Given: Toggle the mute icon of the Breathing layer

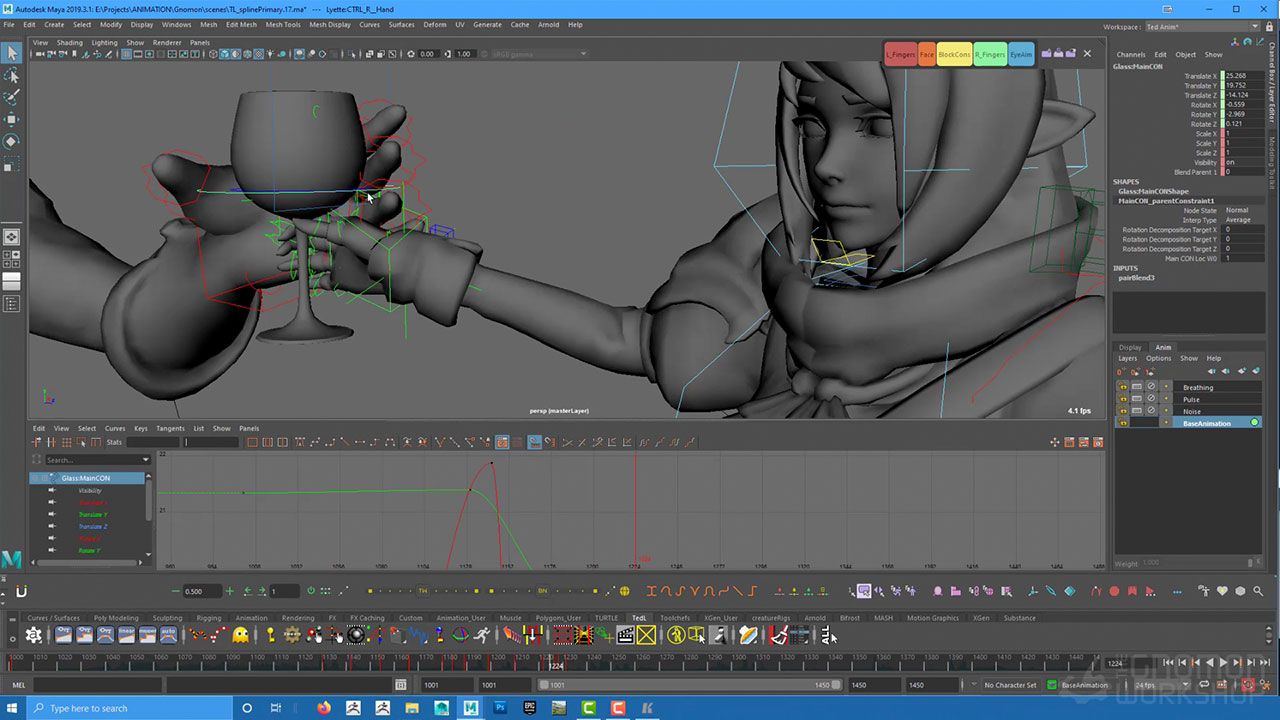Looking at the screenshot, I should pos(1151,387).
